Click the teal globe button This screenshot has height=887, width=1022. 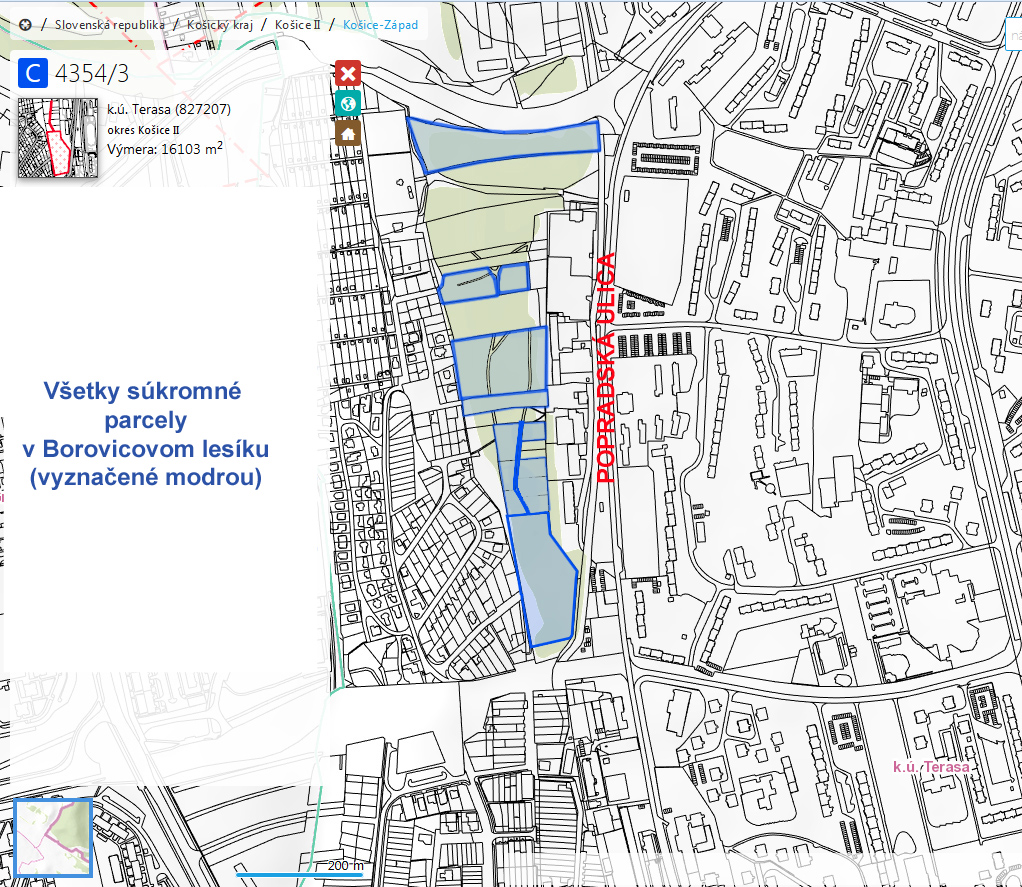click(347, 102)
